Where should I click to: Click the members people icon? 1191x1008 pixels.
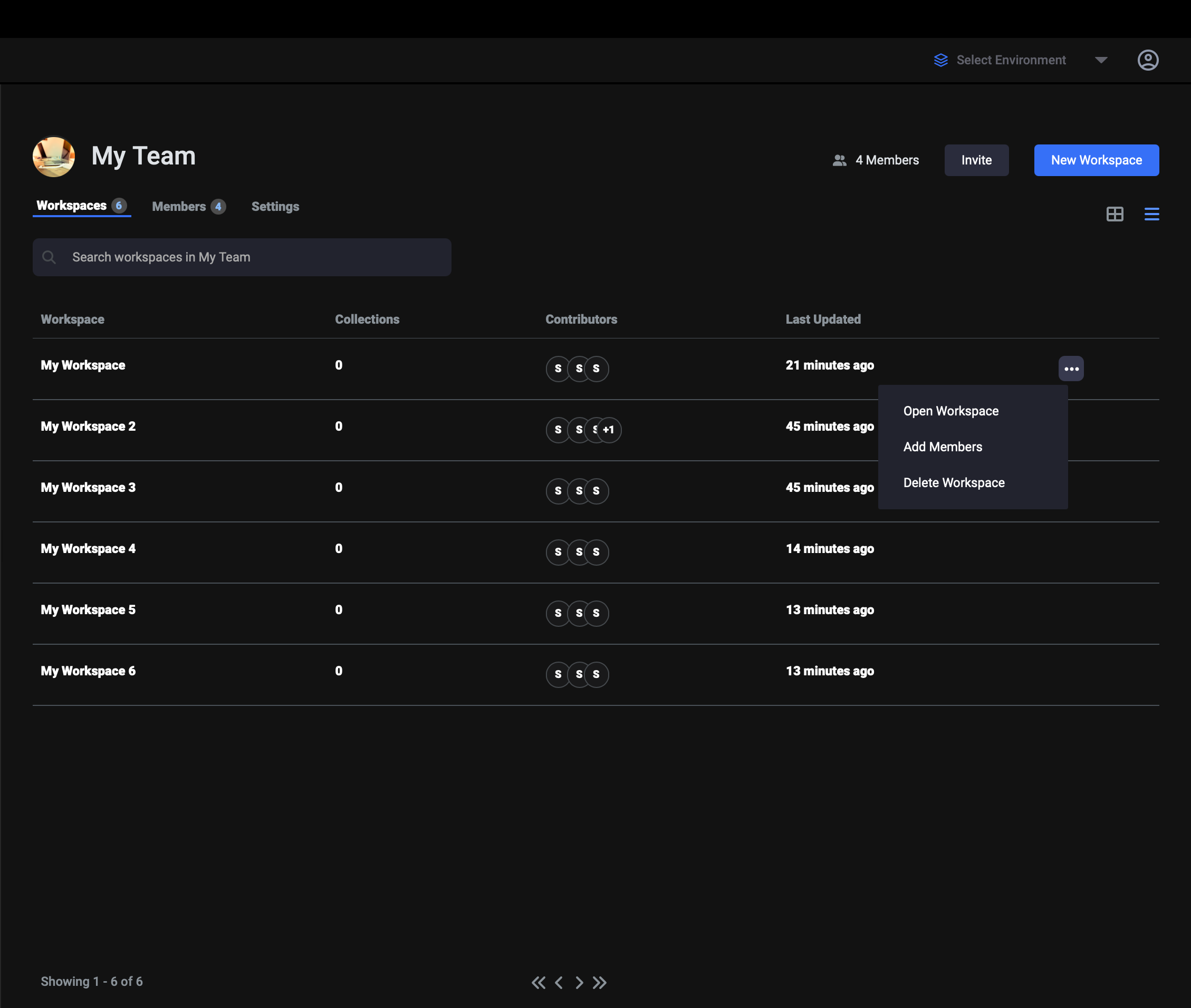click(839, 161)
